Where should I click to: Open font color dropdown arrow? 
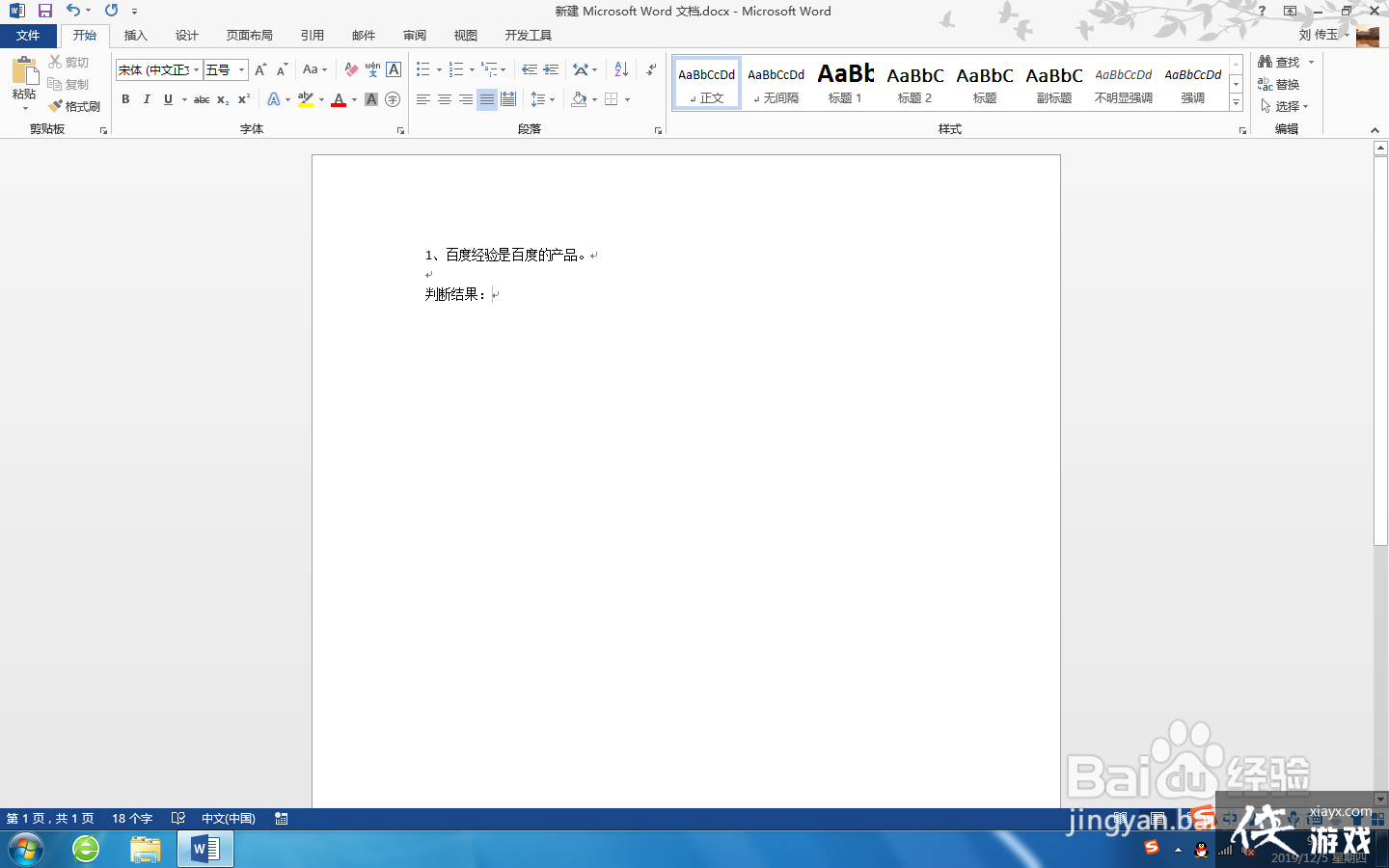point(354,99)
